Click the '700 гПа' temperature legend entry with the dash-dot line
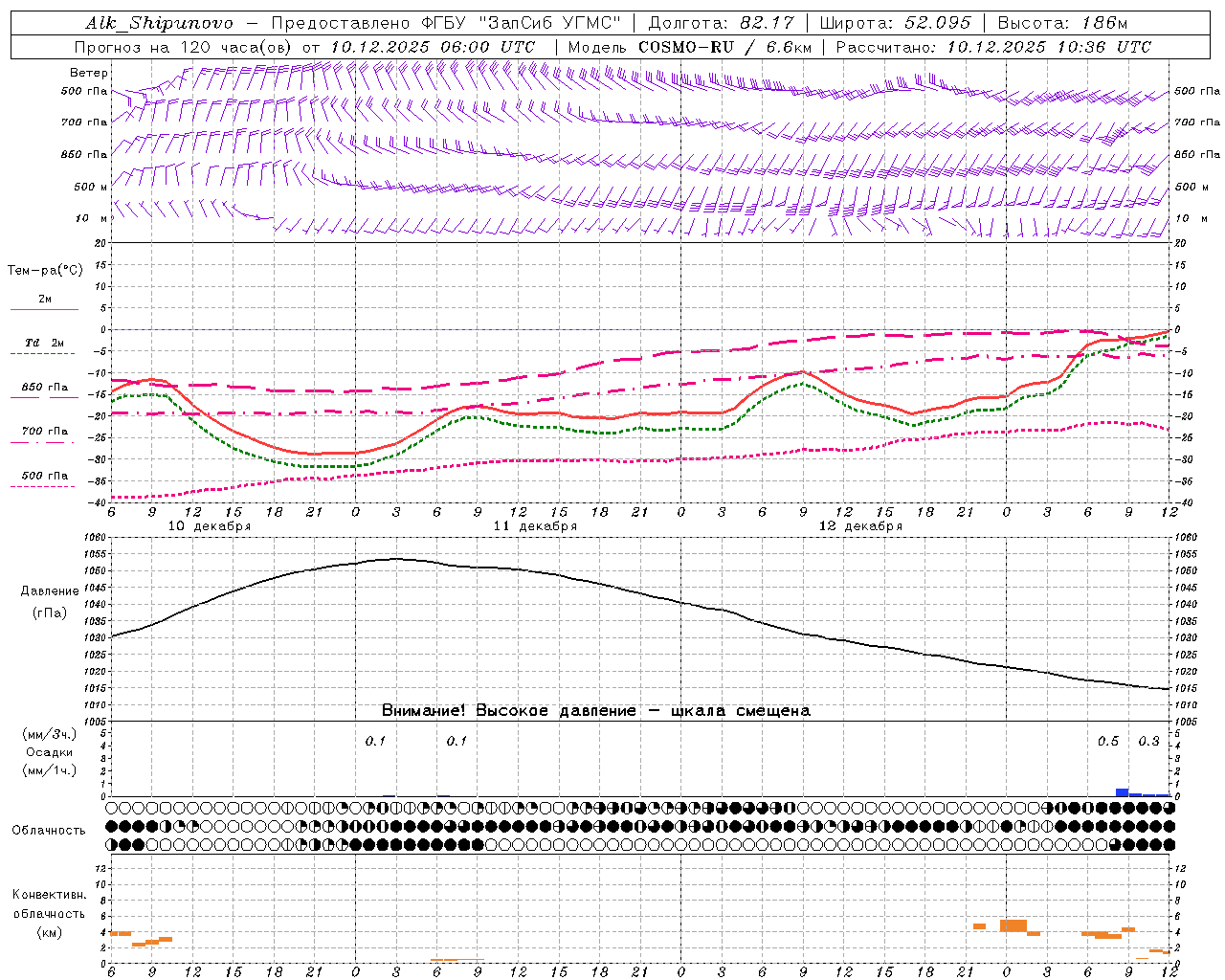The image size is (1225, 980). pos(44,432)
